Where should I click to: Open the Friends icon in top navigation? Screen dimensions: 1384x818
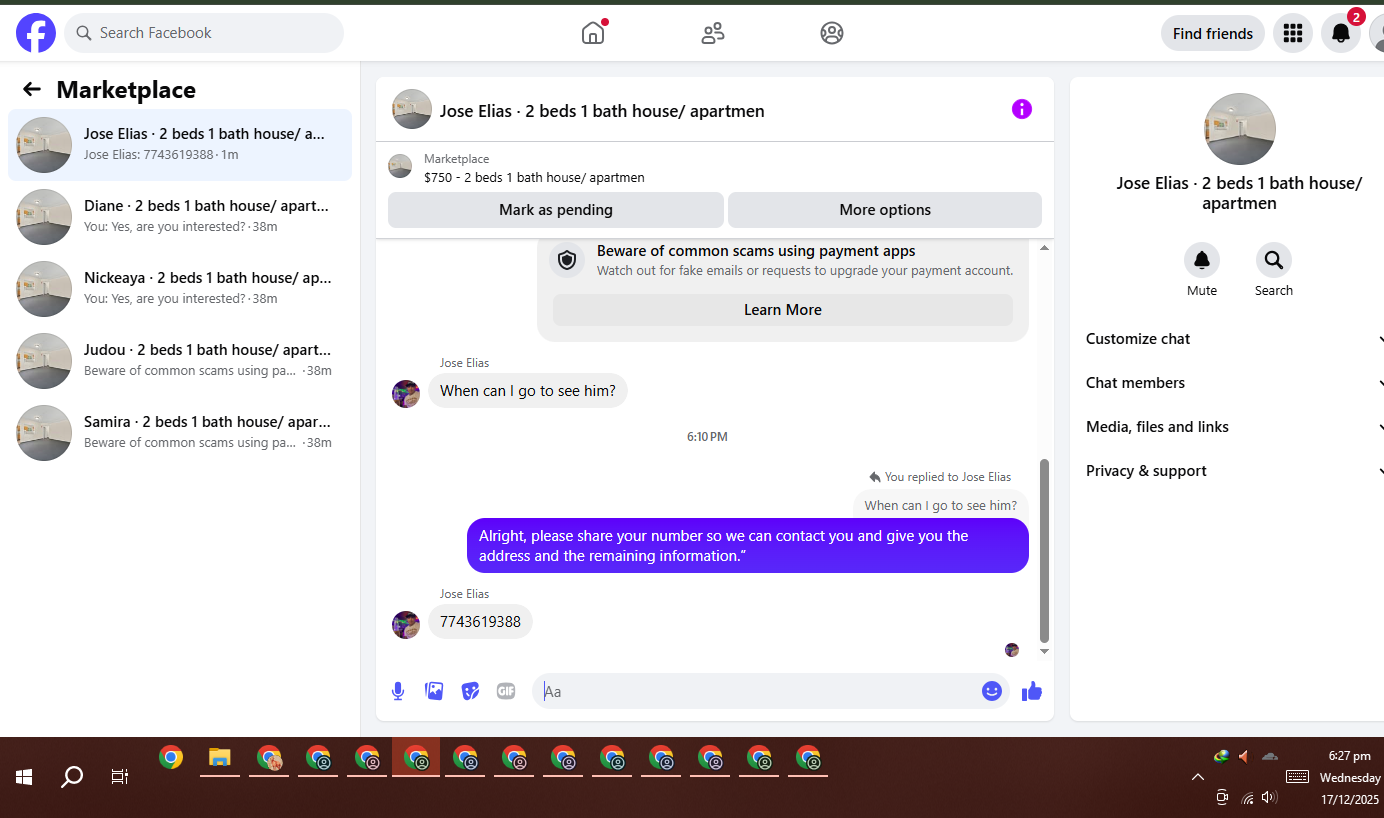[713, 33]
